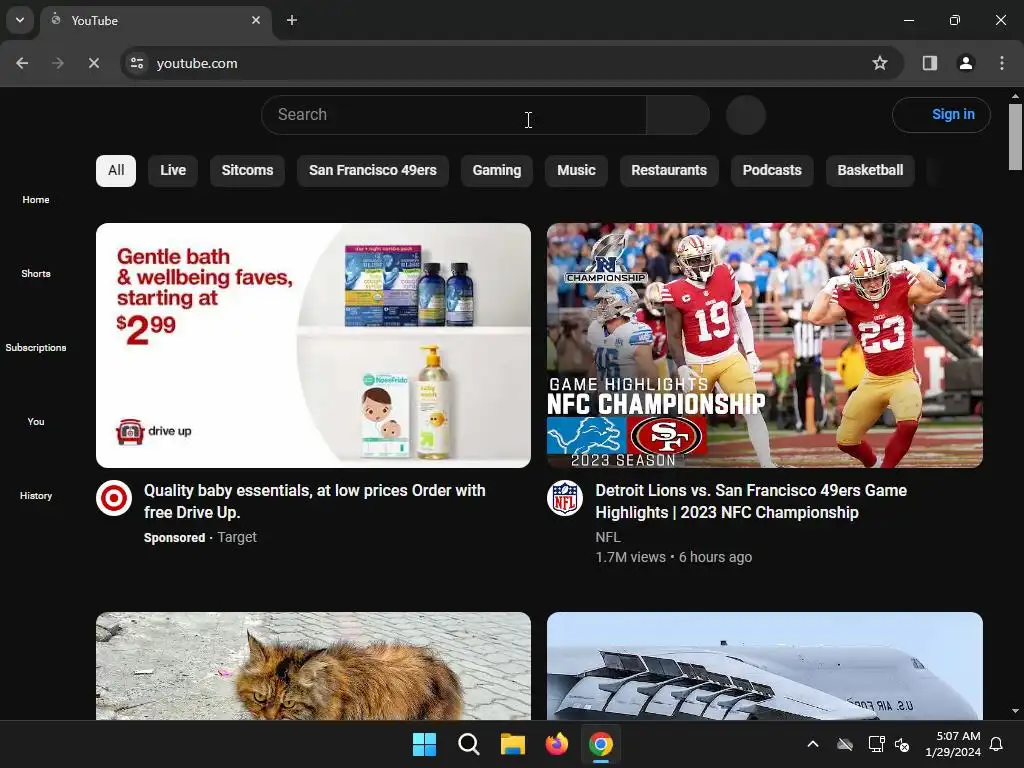Click muted volume tray icon
The height and width of the screenshot is (768, 1024).
[x=903, y=744]
